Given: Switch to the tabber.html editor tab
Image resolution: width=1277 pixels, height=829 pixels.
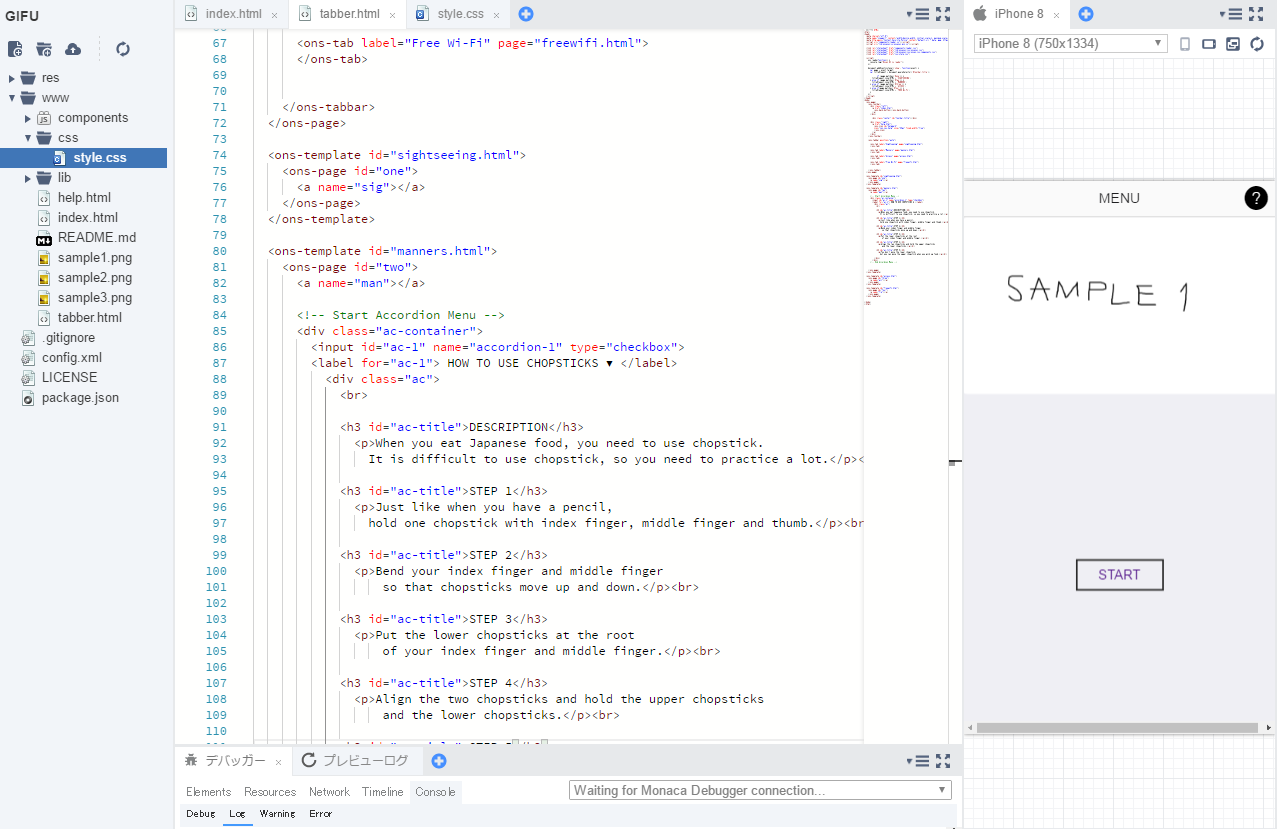Looking at the screenshot, I should (350, 14).
